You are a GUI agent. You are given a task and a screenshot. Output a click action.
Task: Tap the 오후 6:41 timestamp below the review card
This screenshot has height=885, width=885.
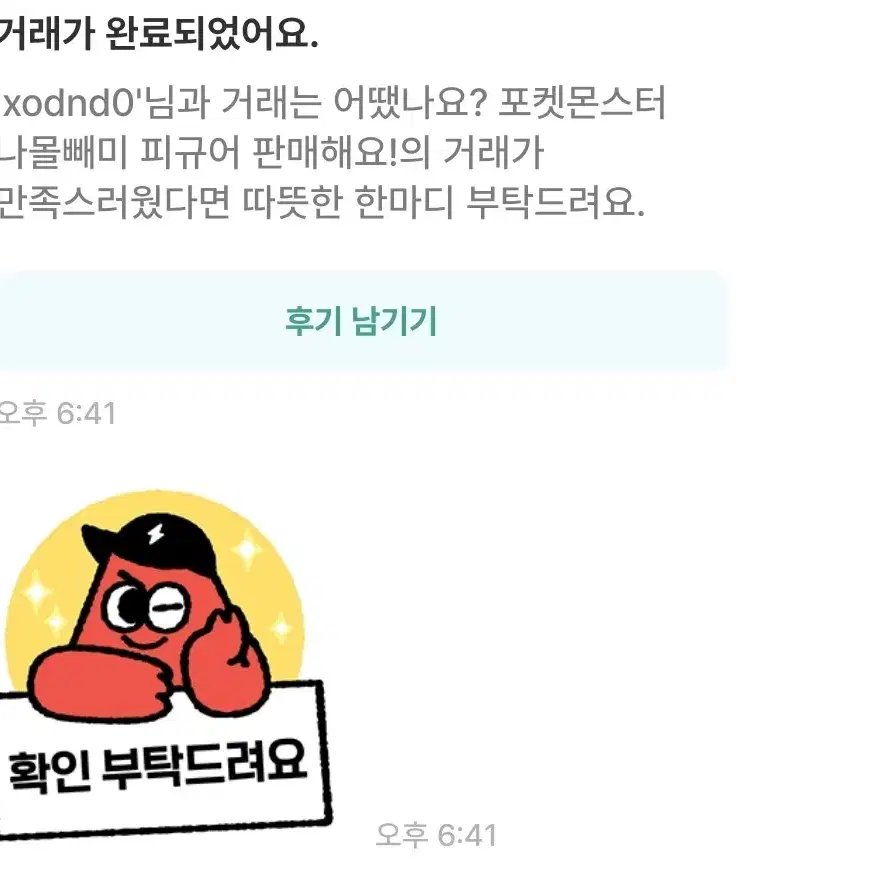(58, 413)
